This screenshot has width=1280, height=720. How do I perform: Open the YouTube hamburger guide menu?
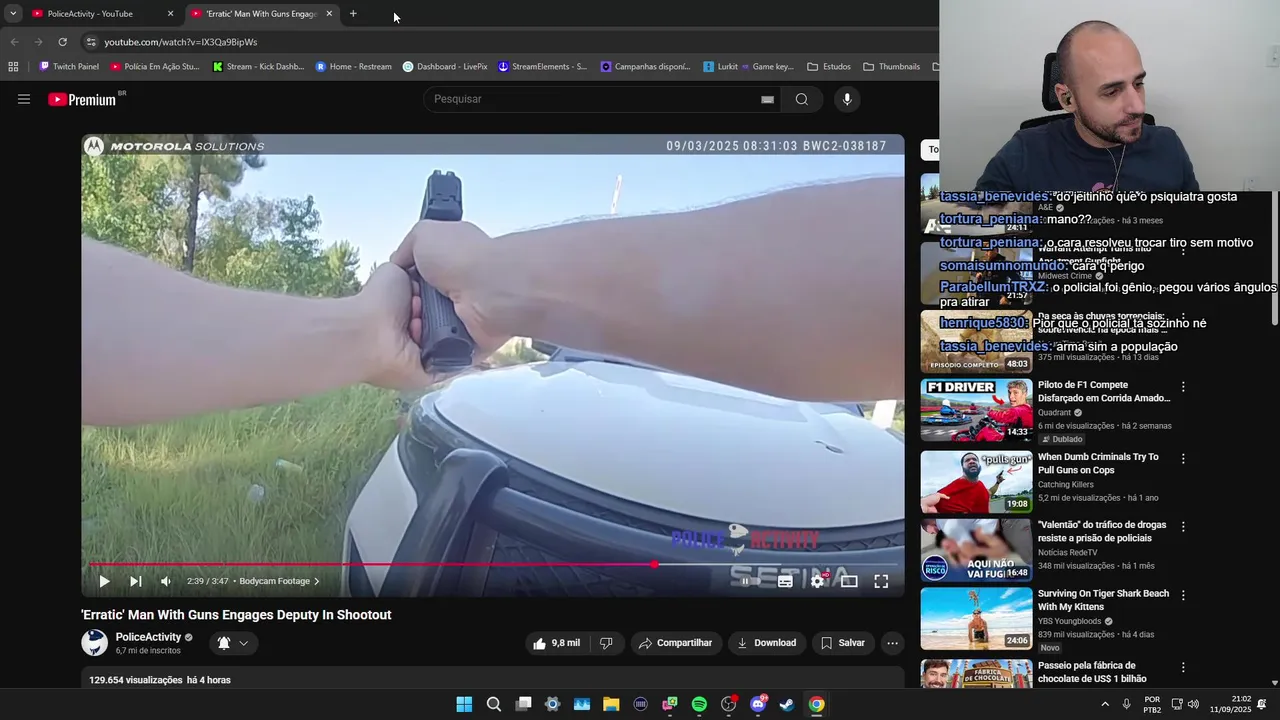(x=24, y=99)
